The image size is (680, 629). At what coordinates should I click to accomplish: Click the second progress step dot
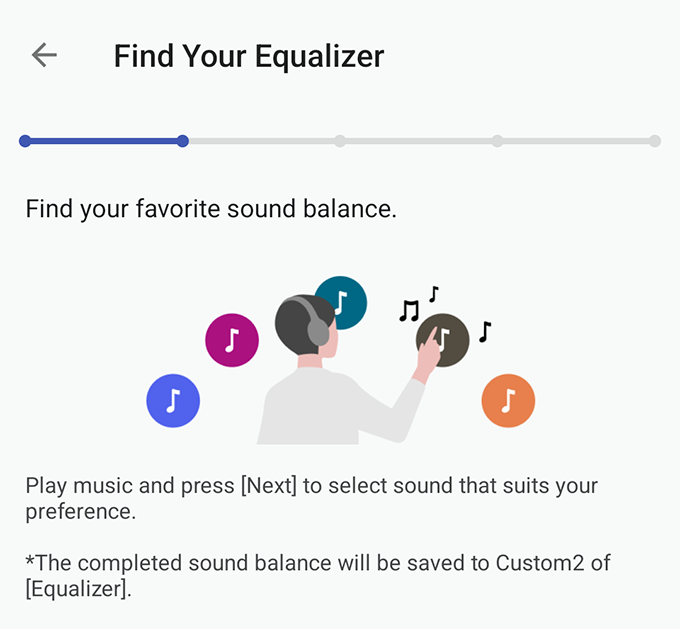183,141
